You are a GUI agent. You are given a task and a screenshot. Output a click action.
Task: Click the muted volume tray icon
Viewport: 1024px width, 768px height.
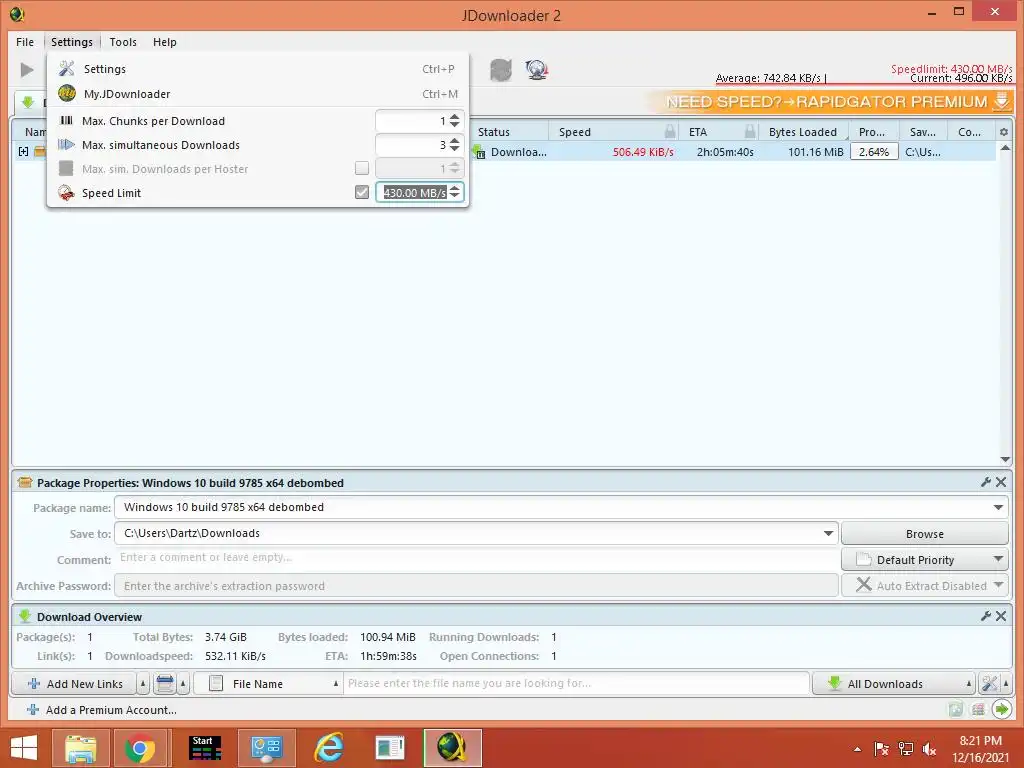pyautogui.click(x=929, y=749)
